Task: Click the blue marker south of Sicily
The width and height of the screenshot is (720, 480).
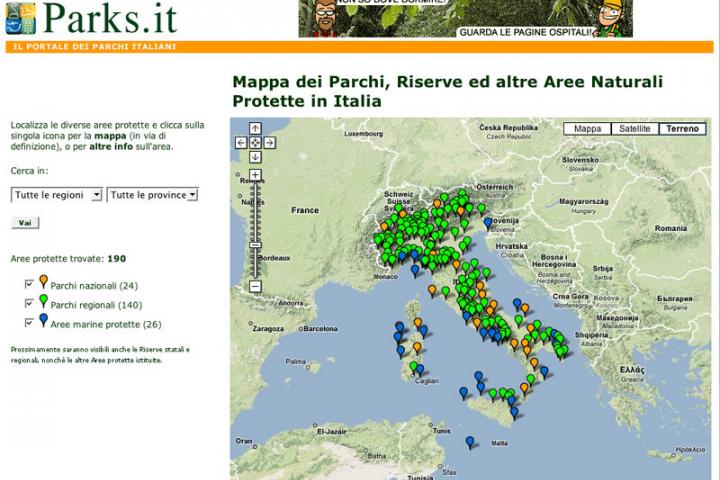Action: 470,441
